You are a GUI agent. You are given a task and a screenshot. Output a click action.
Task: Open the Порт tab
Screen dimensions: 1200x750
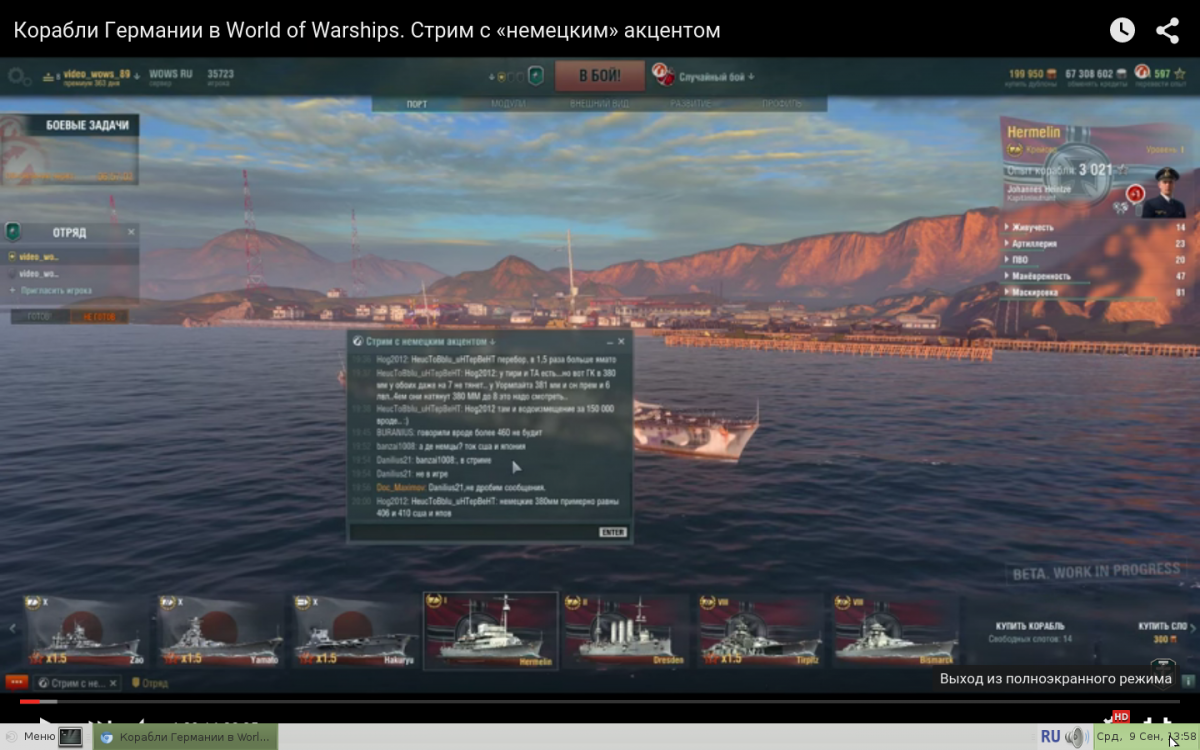click(417, 104)
